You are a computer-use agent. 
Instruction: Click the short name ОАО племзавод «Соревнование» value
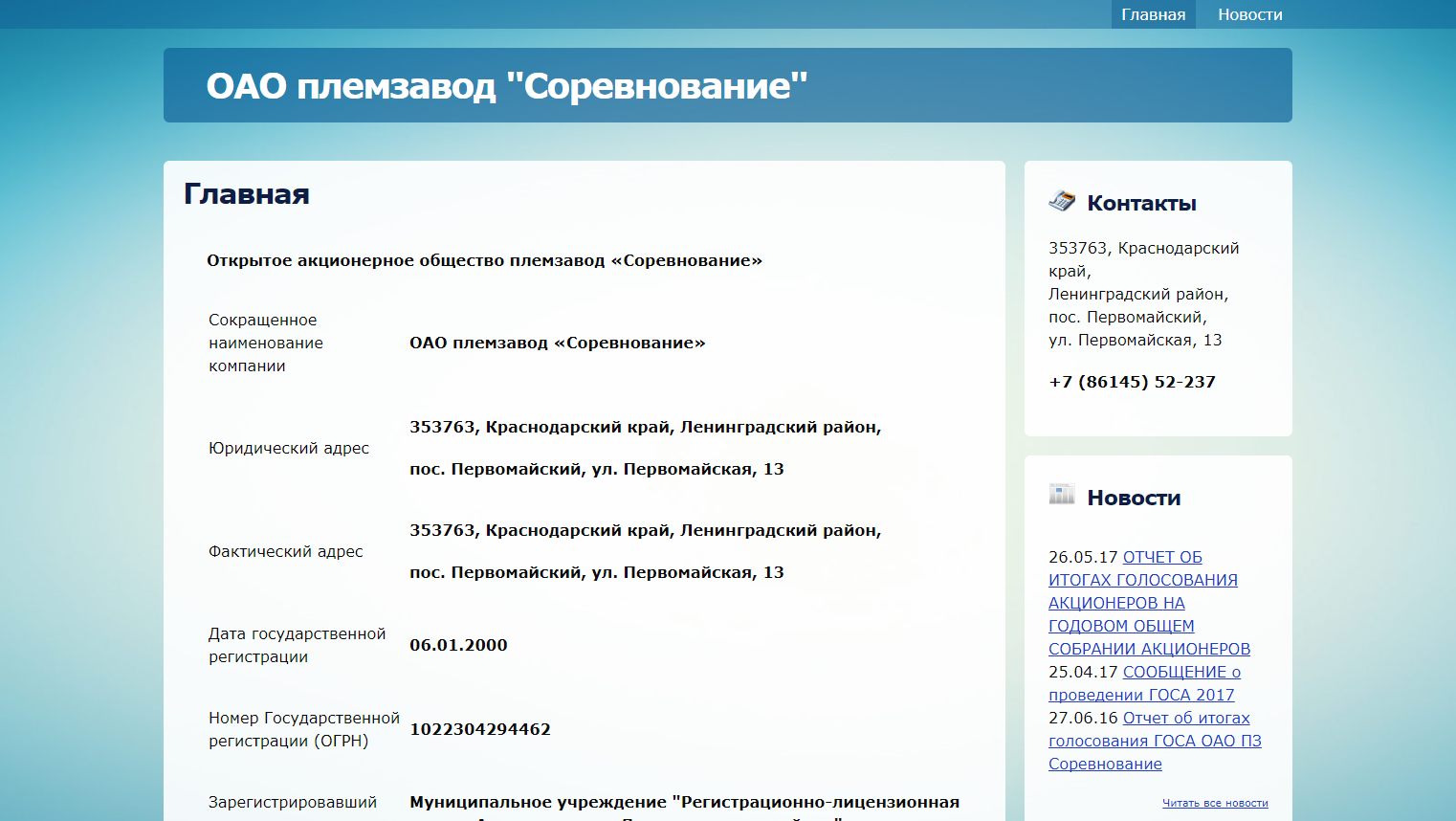(558, 343)
